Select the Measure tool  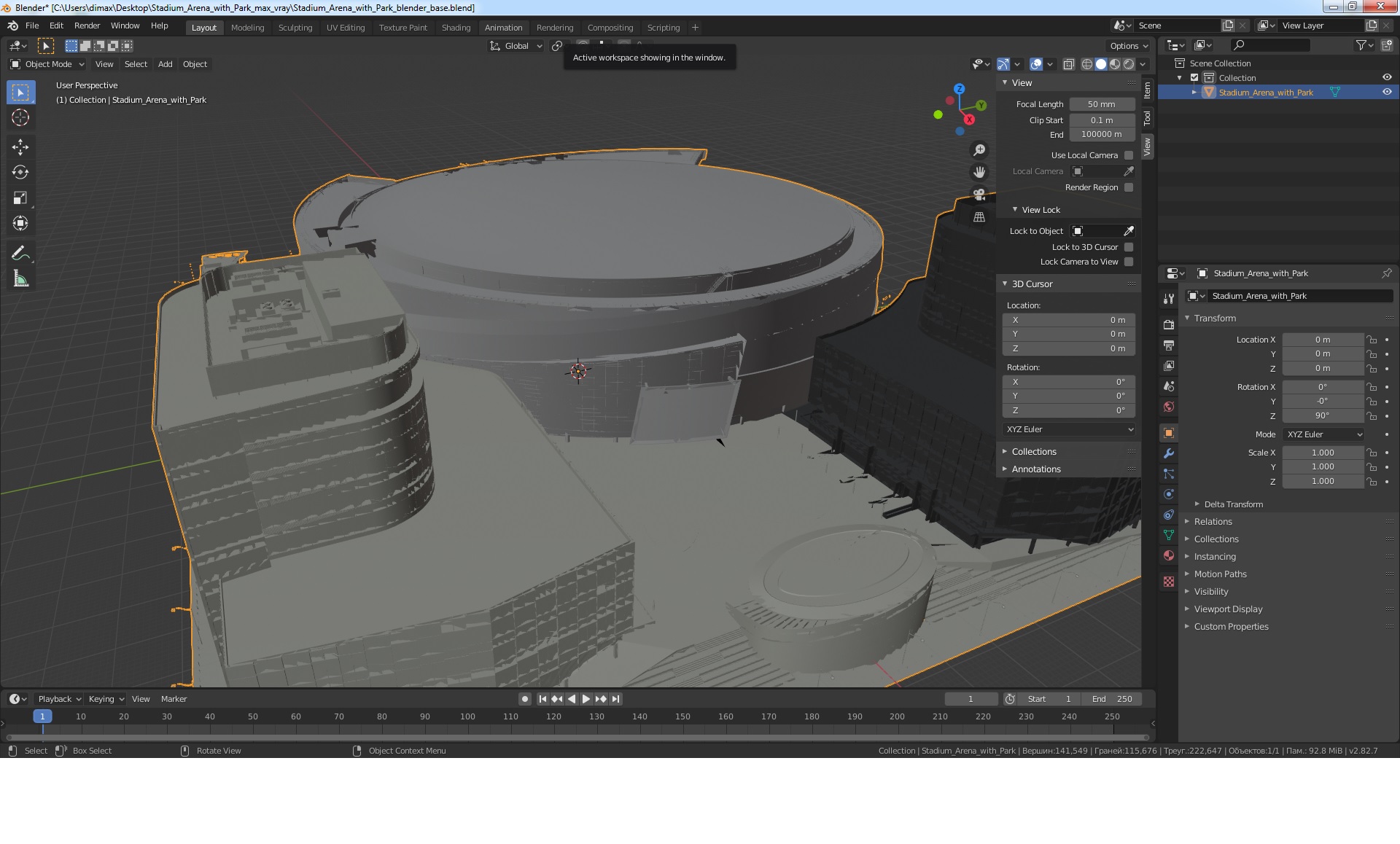click(20, 278)
